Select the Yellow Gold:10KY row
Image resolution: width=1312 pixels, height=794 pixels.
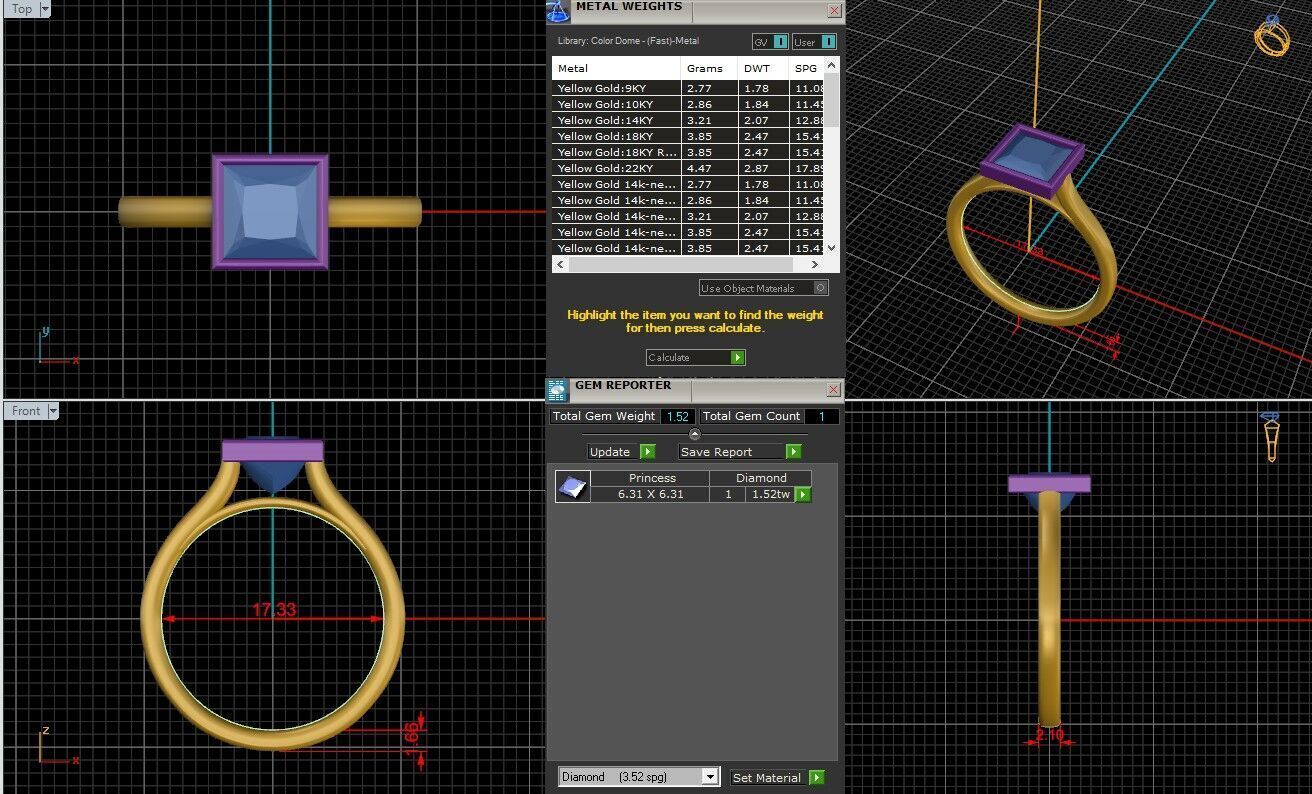689,104
